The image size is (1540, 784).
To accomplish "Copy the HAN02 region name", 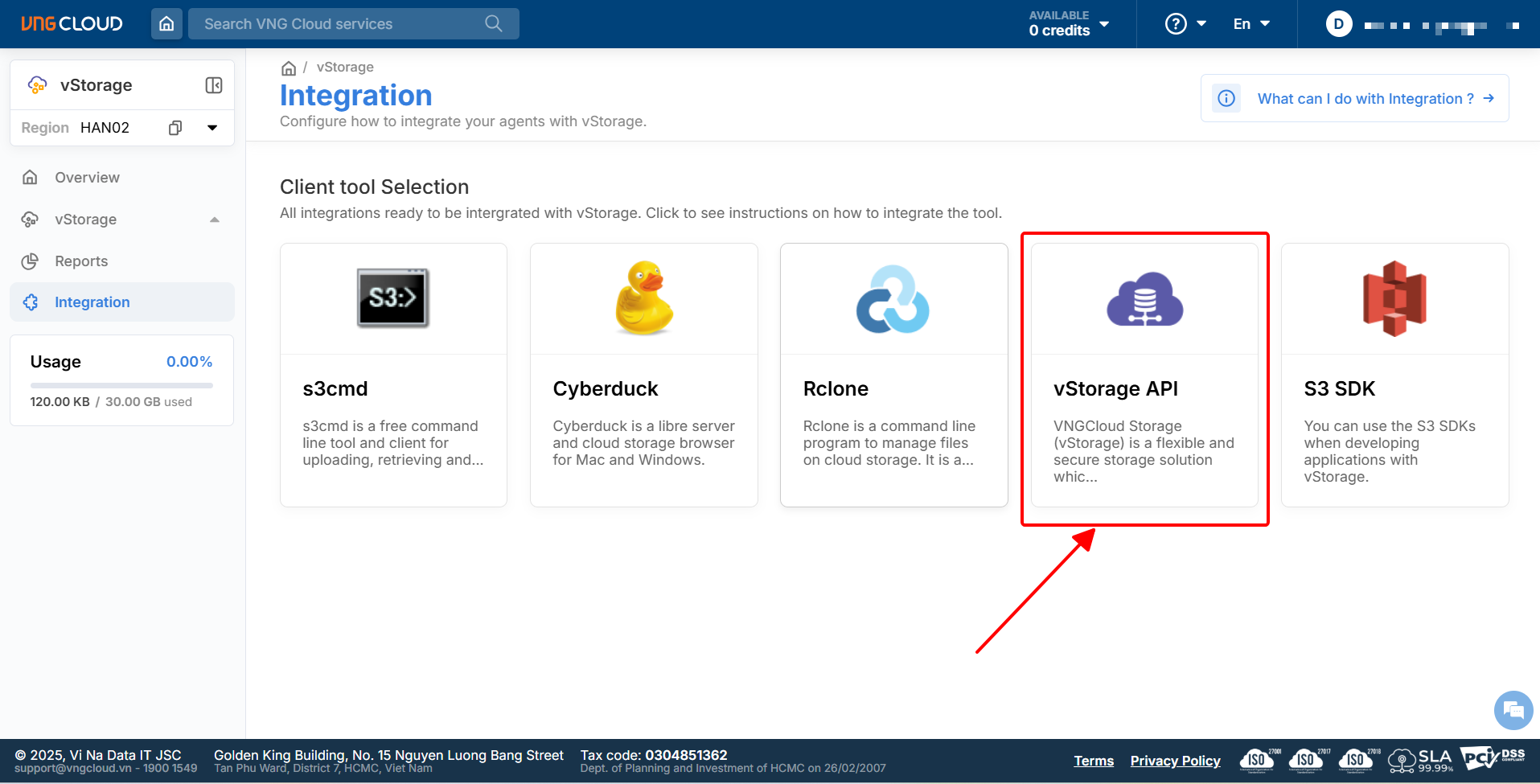I will coord(175,128).
